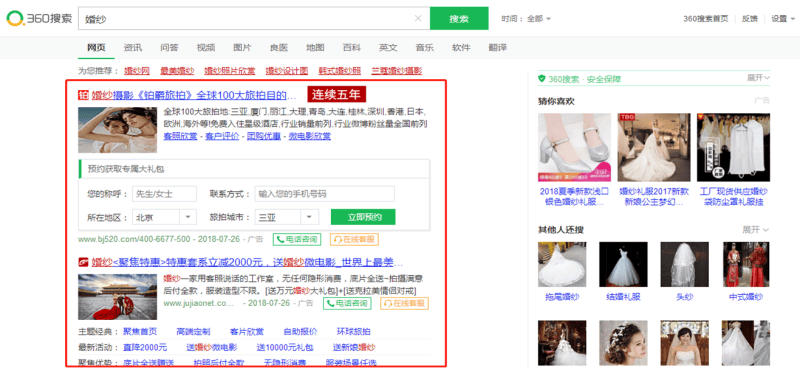The image size is (800, 368).
Task: Switch to the 视频 tab
Action: pyautogui.click(x=206, y=47)
